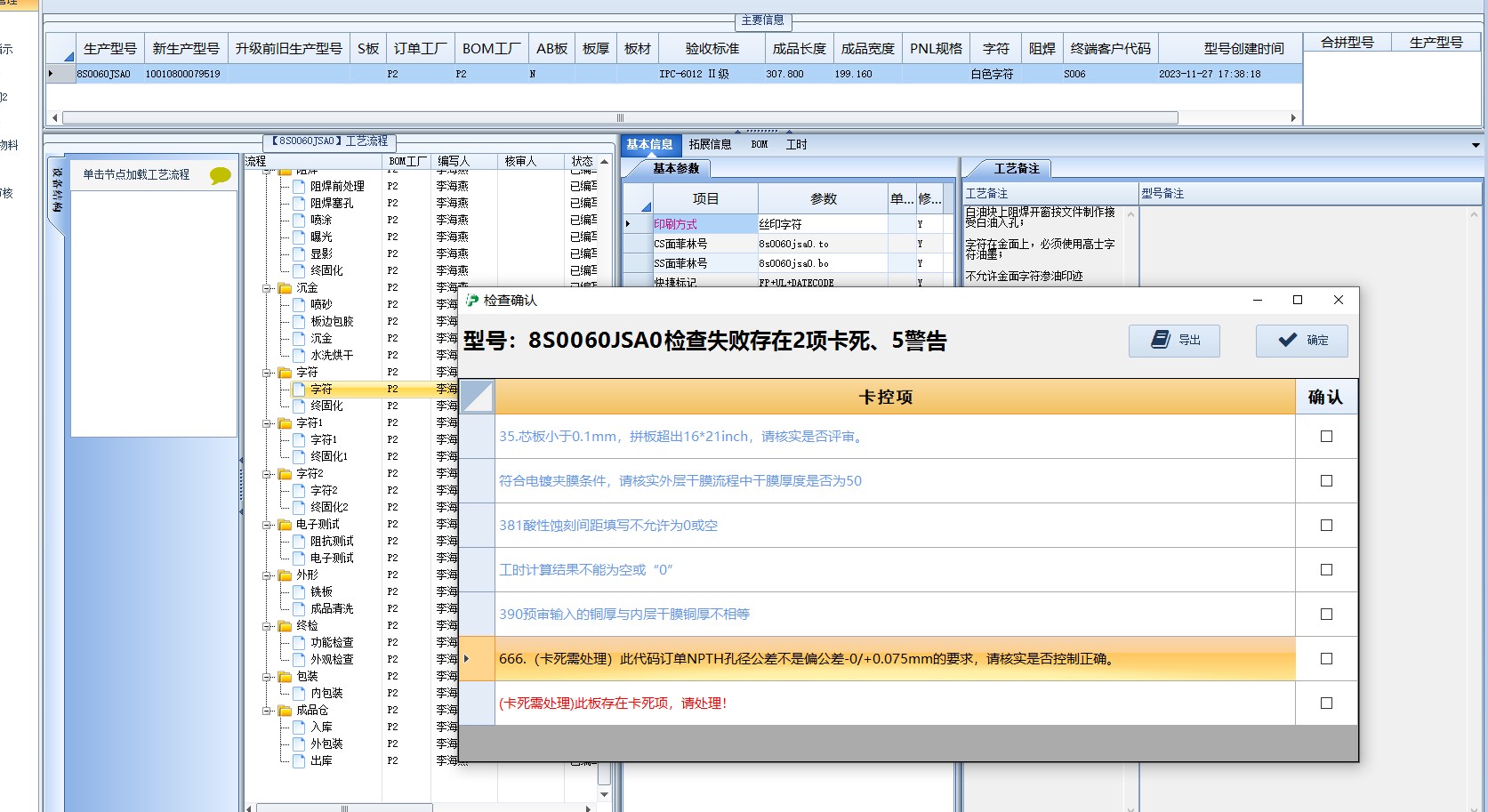The width and height of the screenshot is (1488, 812).
Task: Click the document icon of 功能检查
Action: 299,643
